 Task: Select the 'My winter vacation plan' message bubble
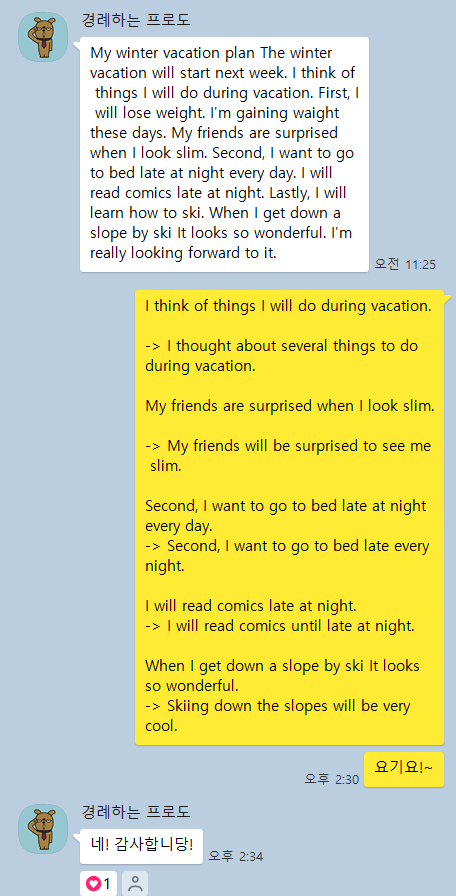(x=224, y=154)
